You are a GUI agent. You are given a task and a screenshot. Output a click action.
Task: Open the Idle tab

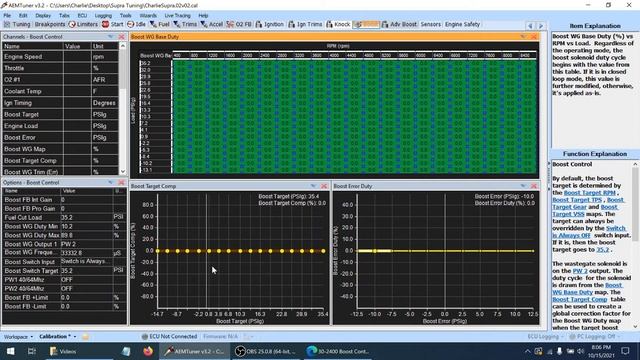[x=136, y=24]
